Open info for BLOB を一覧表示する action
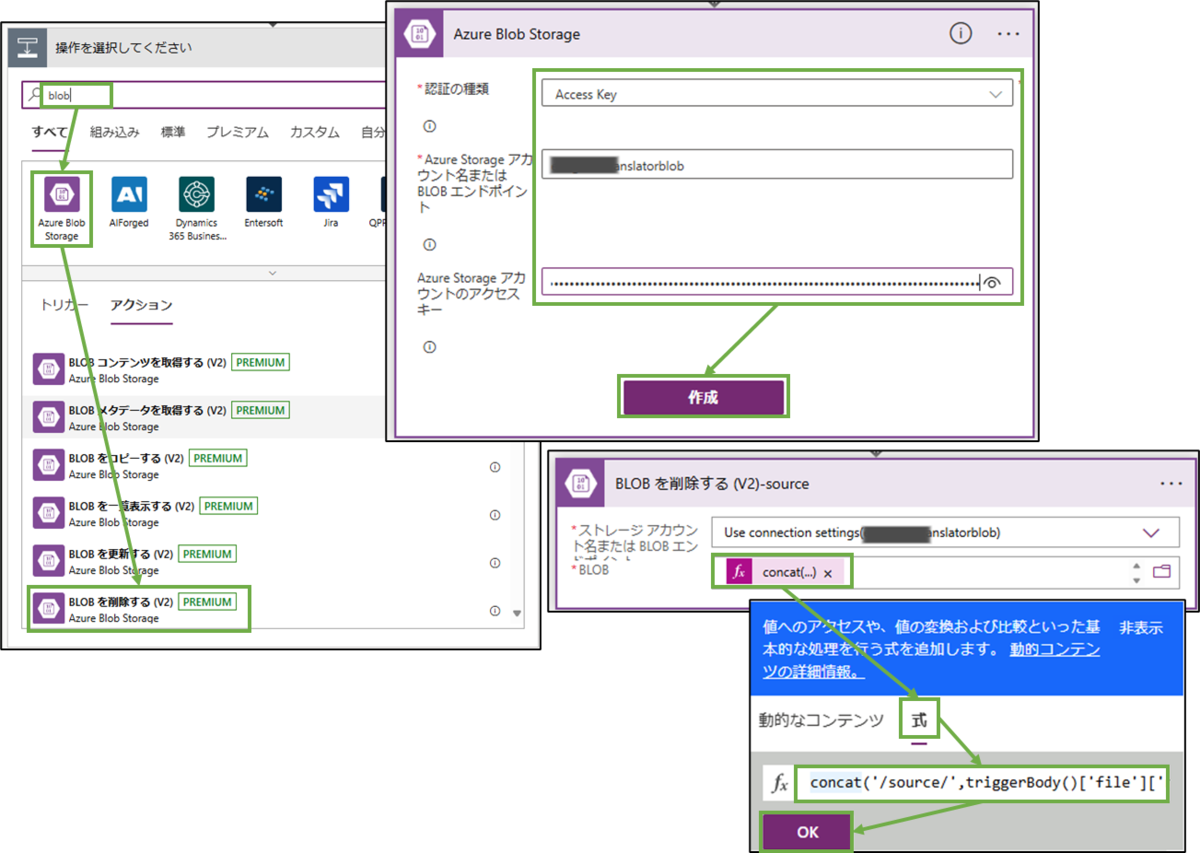This screenshot has width=1200, height=853. 495,515
